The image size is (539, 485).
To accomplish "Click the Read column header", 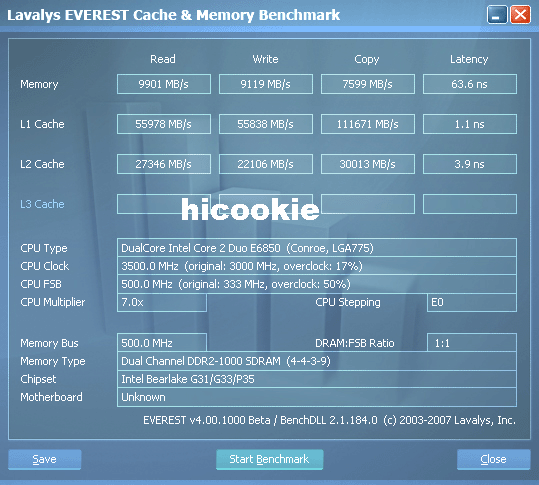I will [x=163, y=59].
